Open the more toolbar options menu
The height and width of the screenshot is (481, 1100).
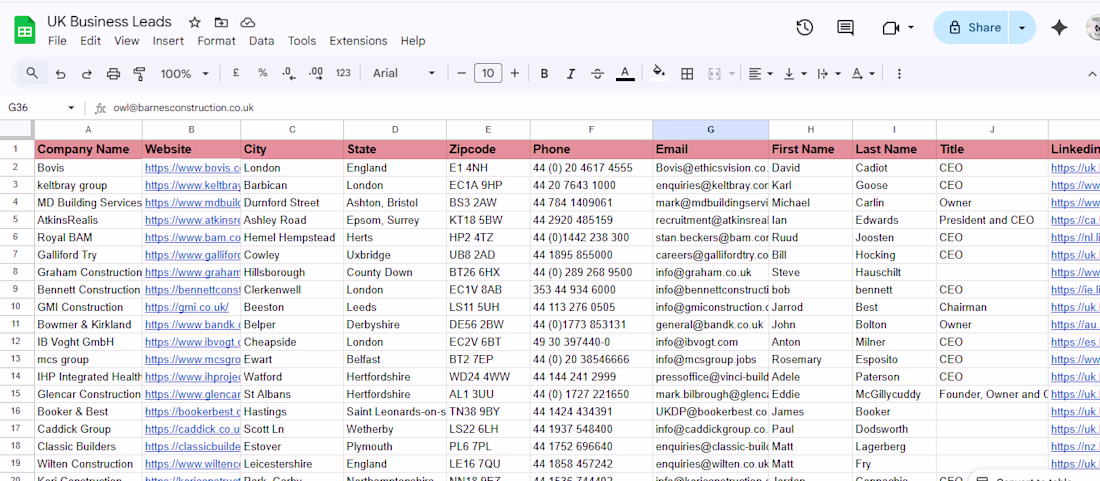coord(899,74)
